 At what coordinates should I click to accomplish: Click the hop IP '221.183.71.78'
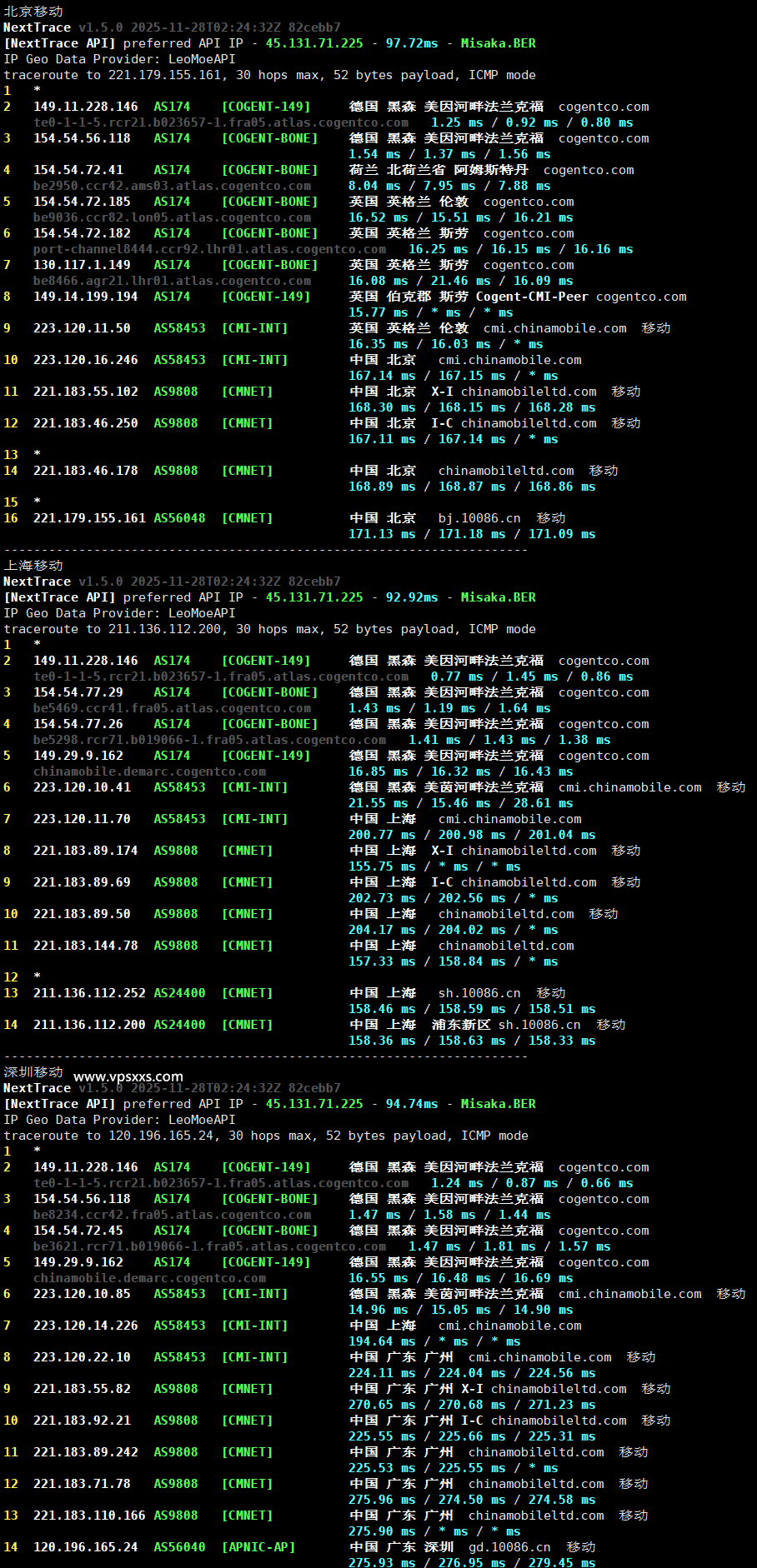82,1484
